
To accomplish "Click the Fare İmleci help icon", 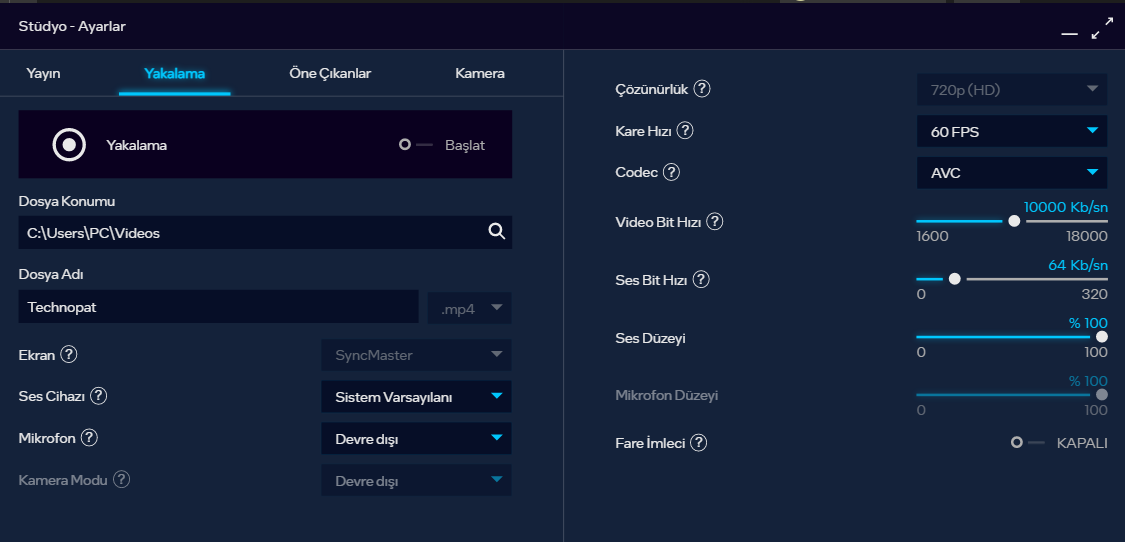I will point(699,442).
